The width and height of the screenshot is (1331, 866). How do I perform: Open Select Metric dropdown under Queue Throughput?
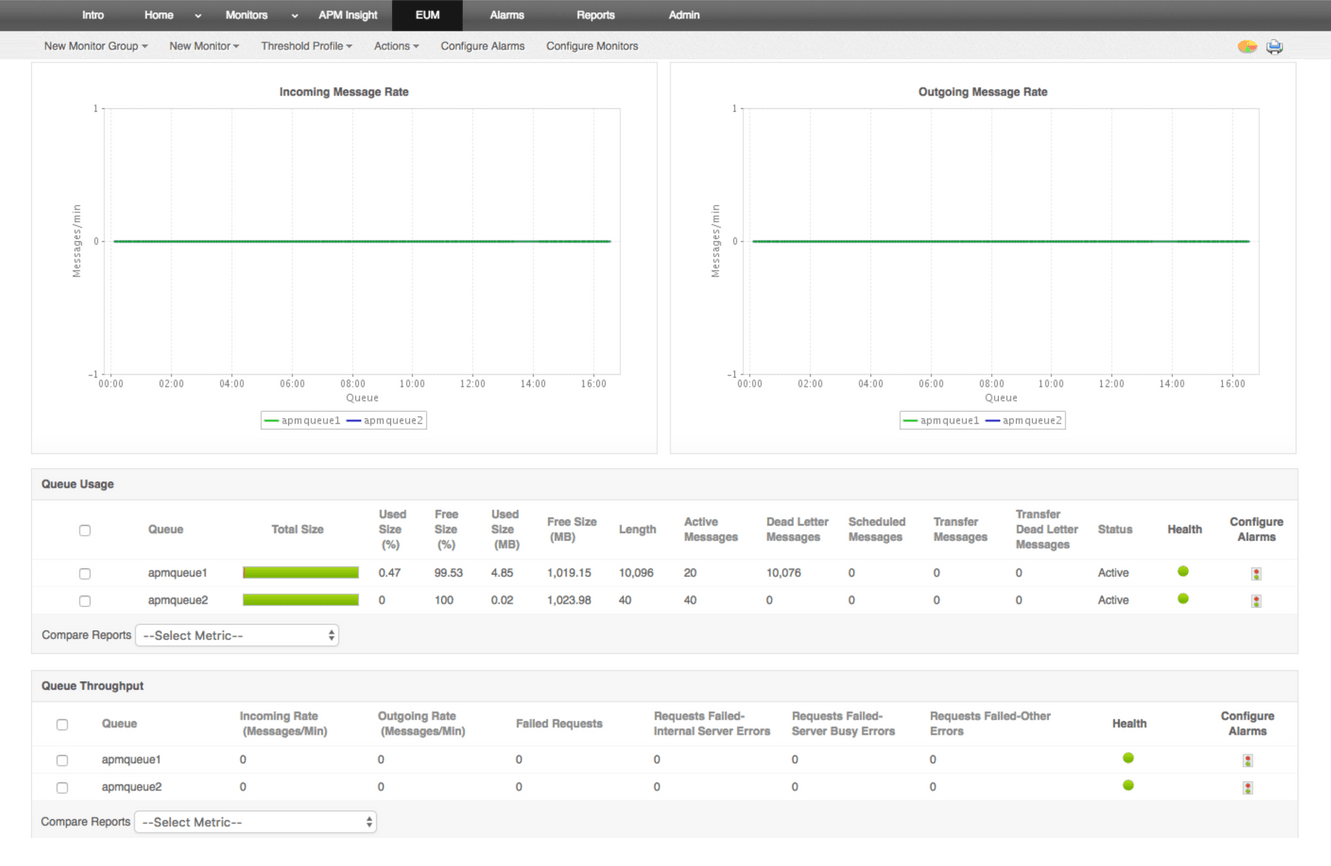pyautogui.click(x=255, y=822)
